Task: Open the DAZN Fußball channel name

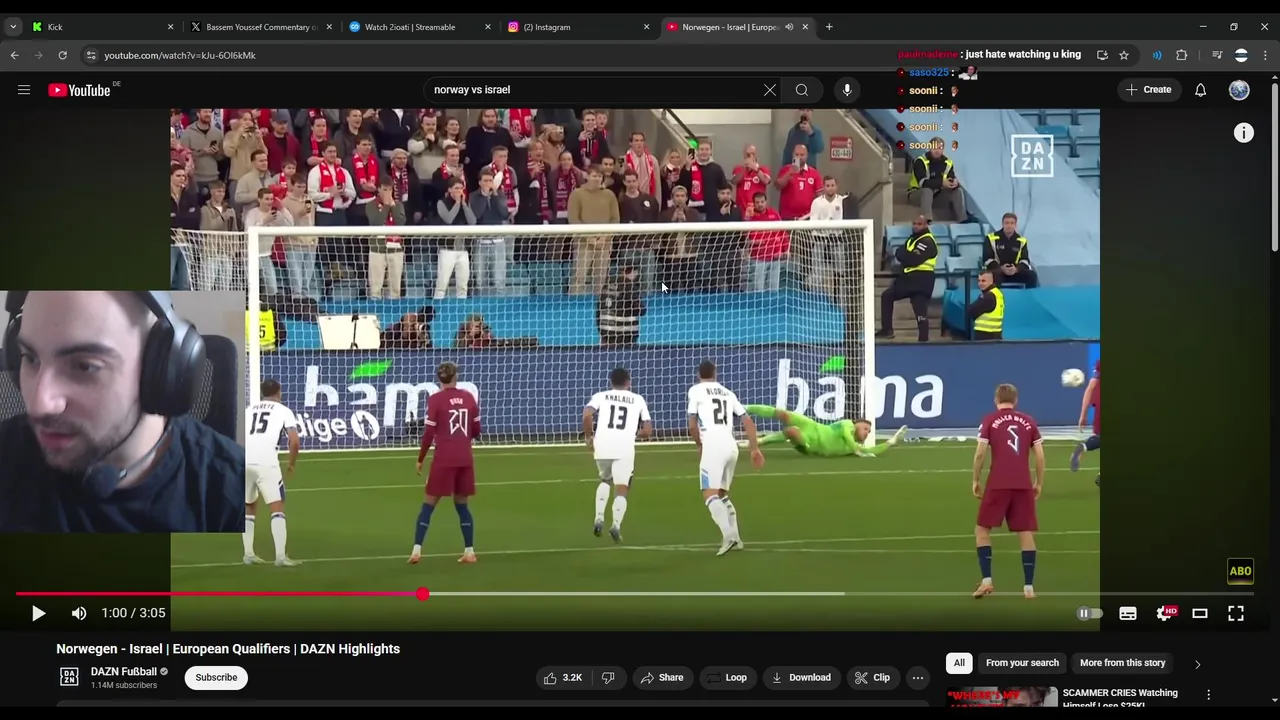Action: tap(124, 671)
